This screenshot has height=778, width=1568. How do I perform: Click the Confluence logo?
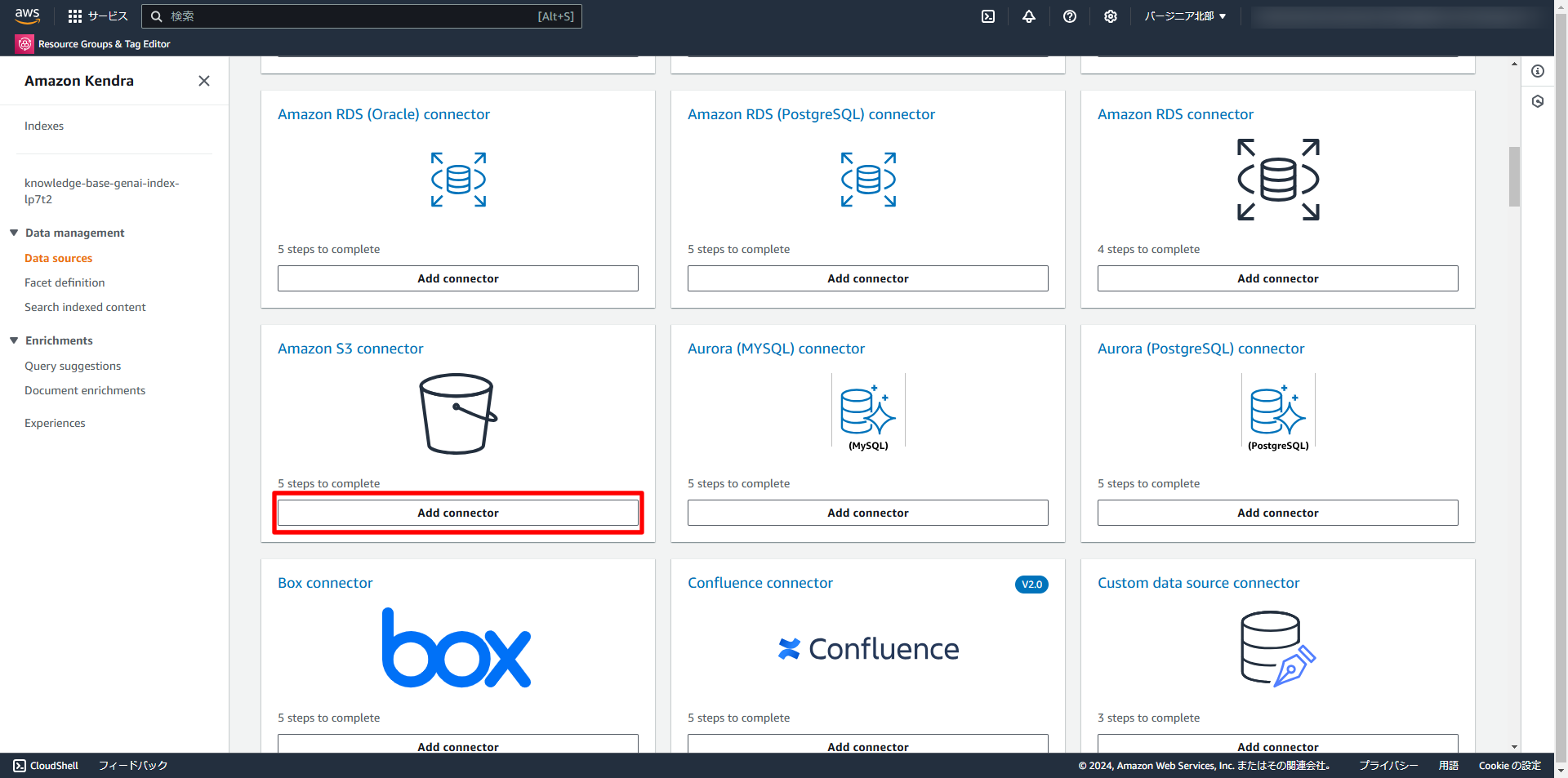(868, 649)
